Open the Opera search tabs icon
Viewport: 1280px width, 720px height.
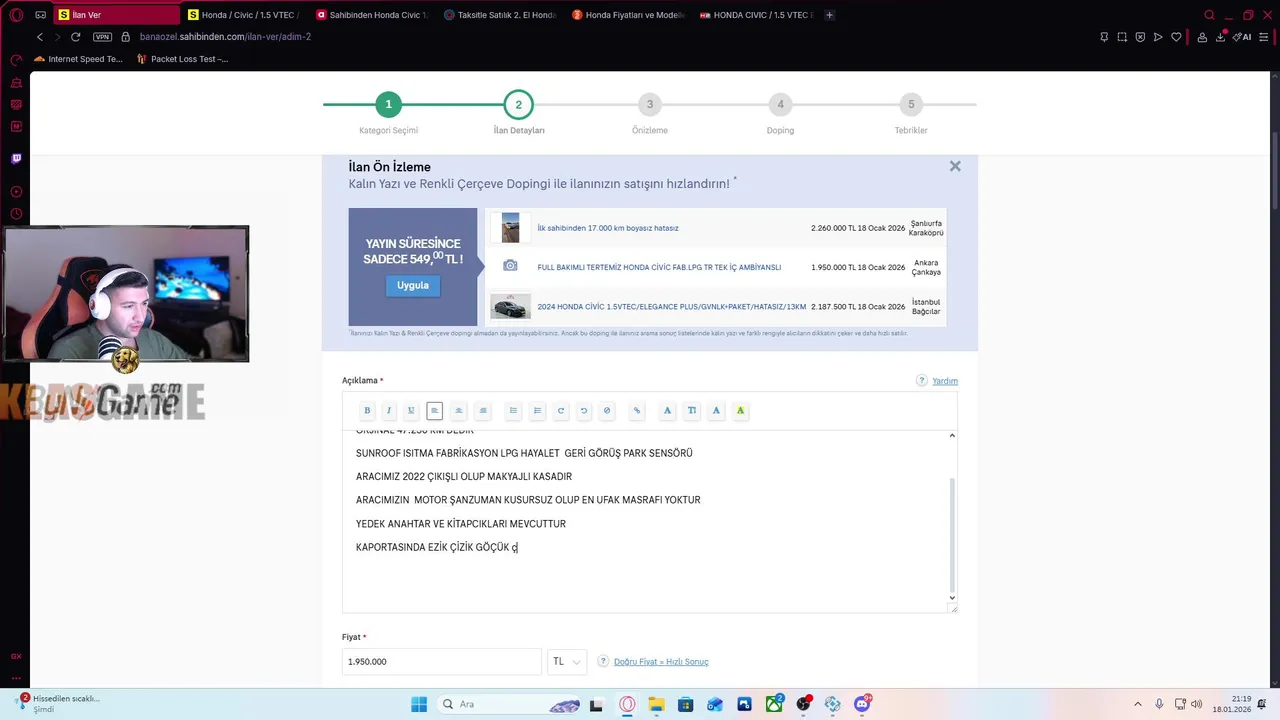pos(1209,15)
